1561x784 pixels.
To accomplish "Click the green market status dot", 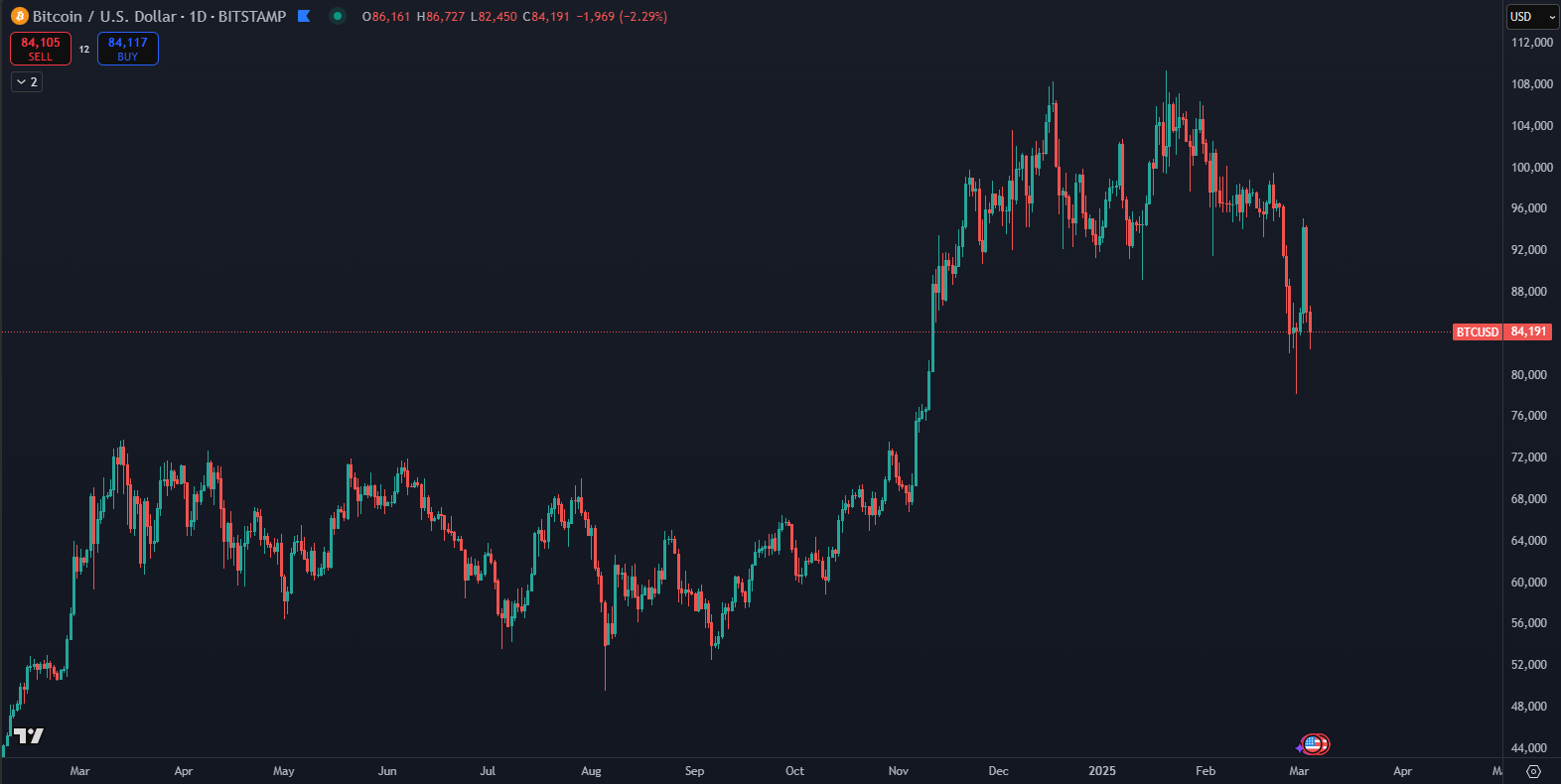I will pos(338,16).
